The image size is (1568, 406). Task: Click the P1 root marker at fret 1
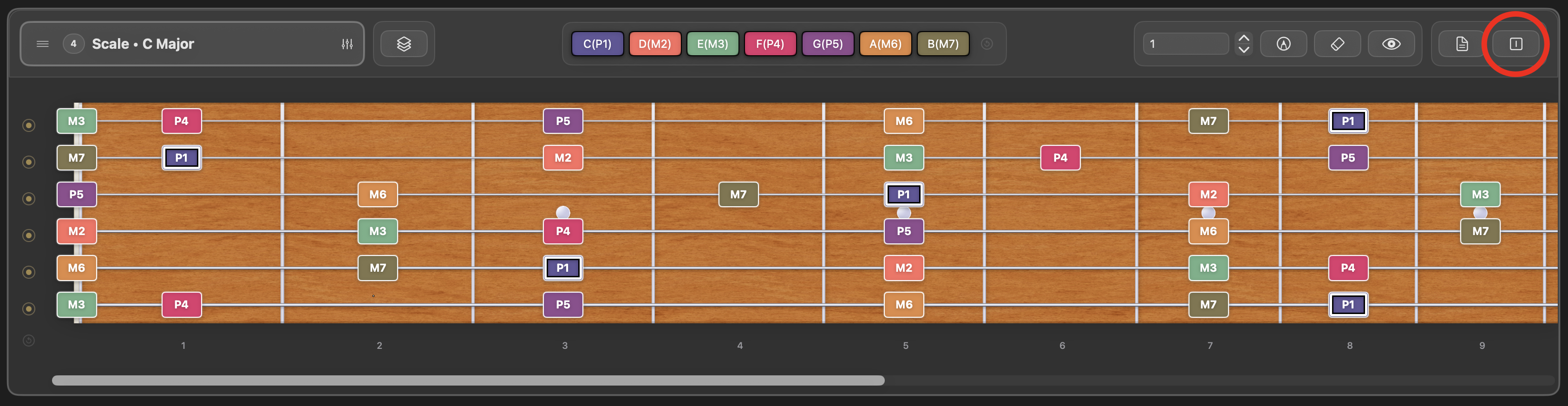[182, 157]
